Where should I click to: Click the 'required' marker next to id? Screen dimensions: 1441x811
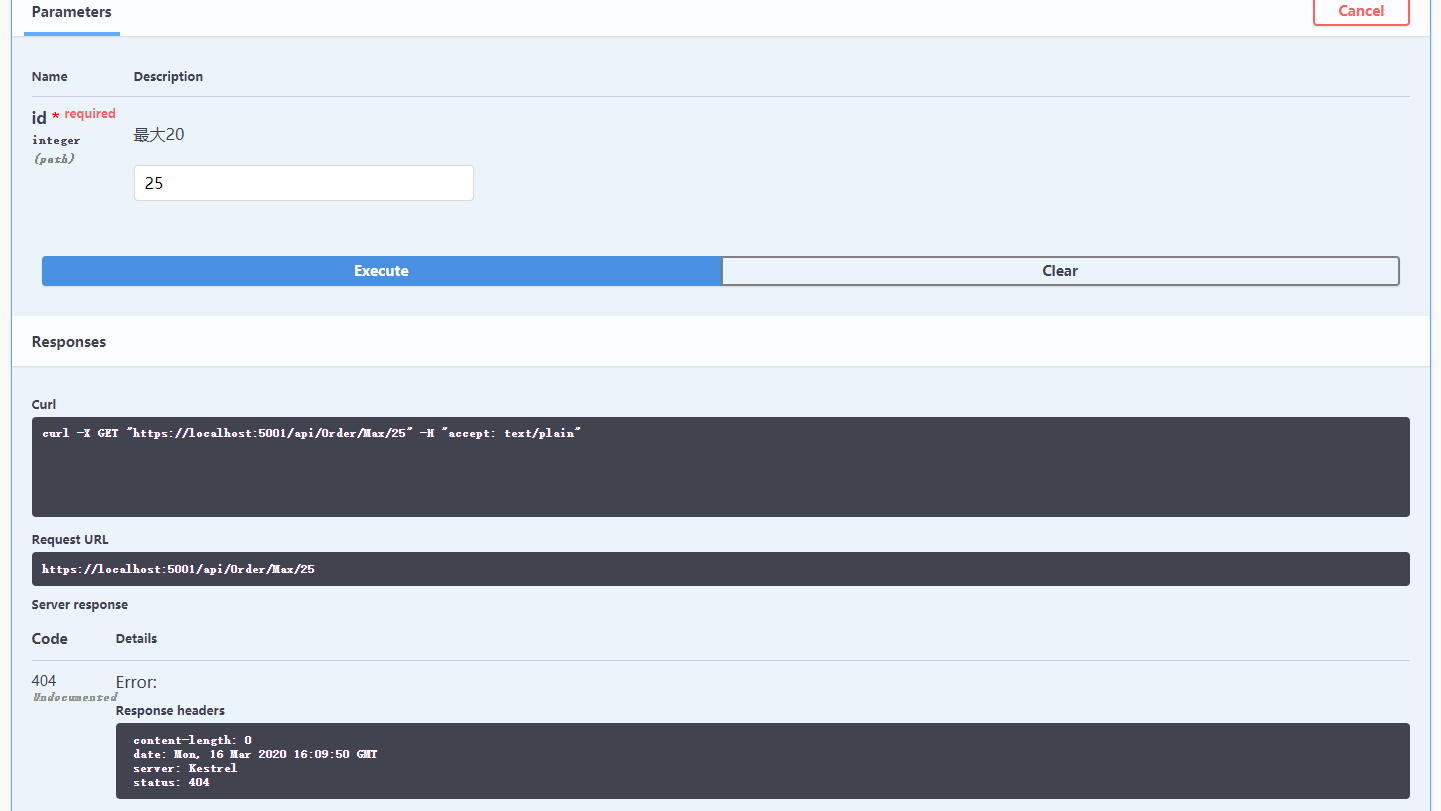[x=90, y=114]
